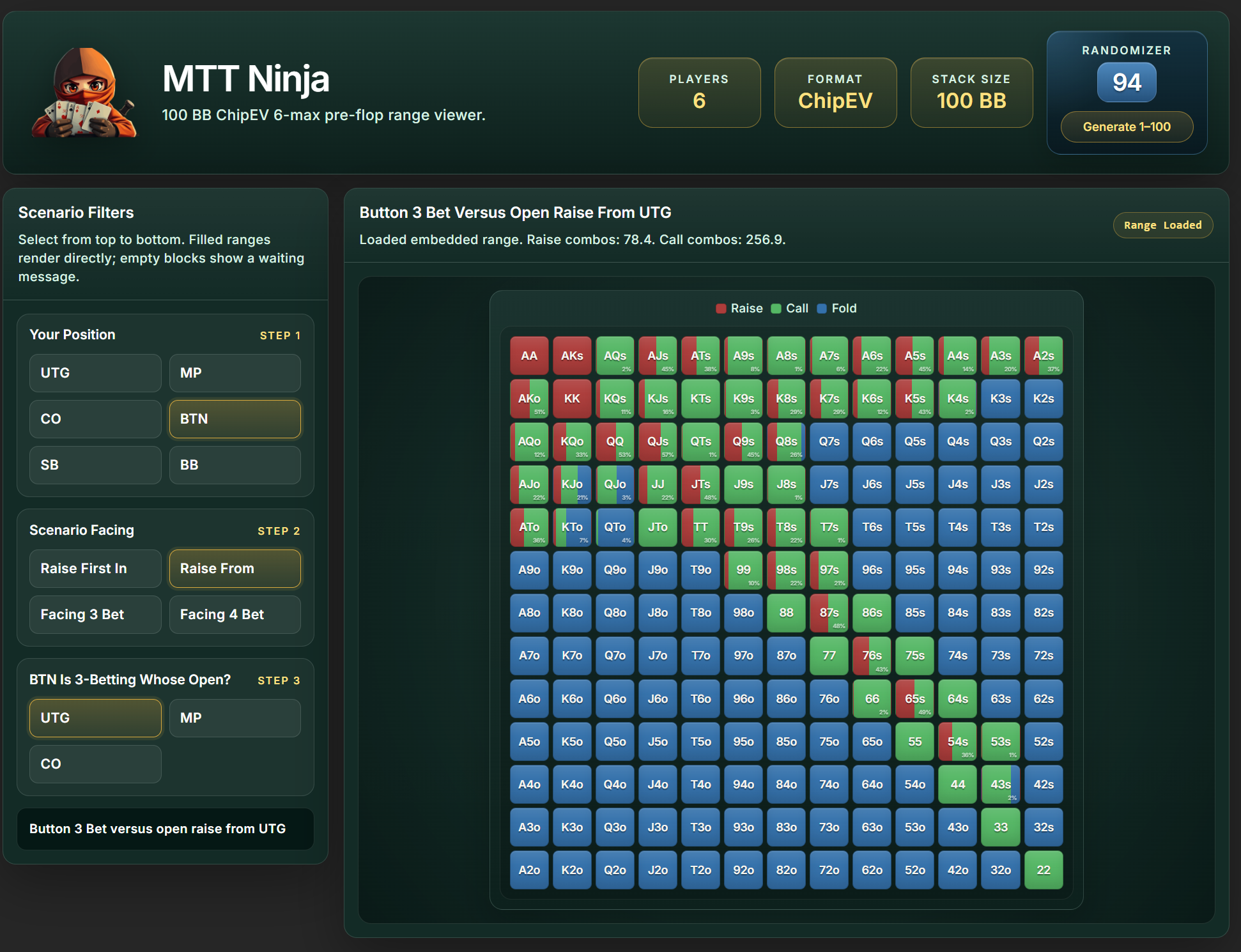Select the 65s hand cell
1241x952 pixels.
[x=914, y=699]
